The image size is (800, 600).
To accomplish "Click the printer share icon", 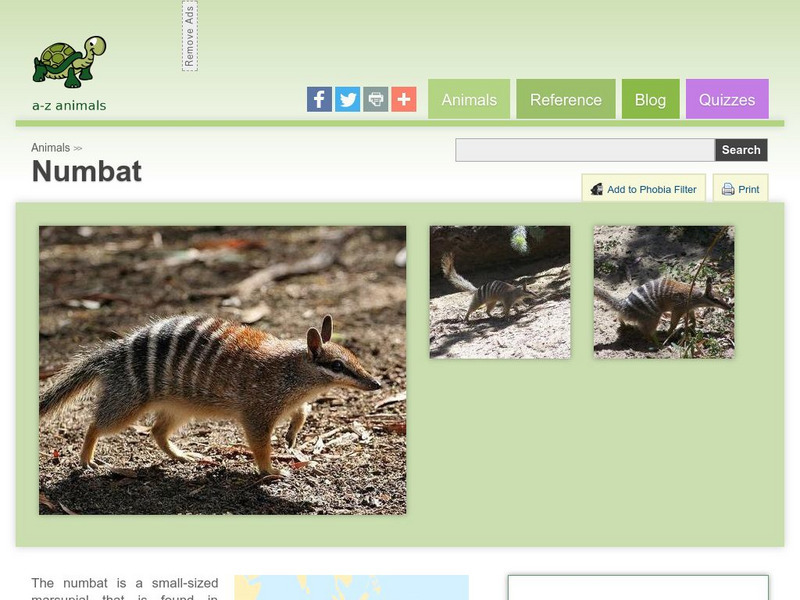I will (375, 99).
